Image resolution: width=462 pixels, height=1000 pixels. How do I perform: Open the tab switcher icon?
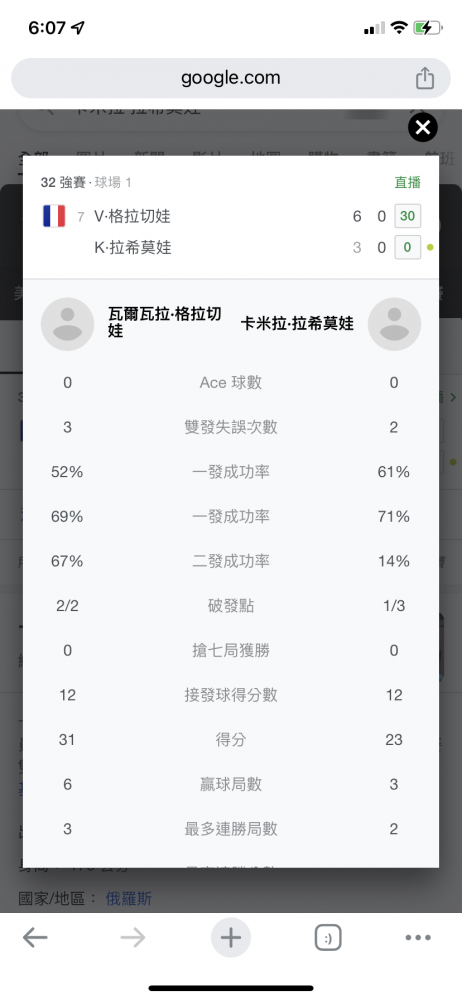[328, 938]
